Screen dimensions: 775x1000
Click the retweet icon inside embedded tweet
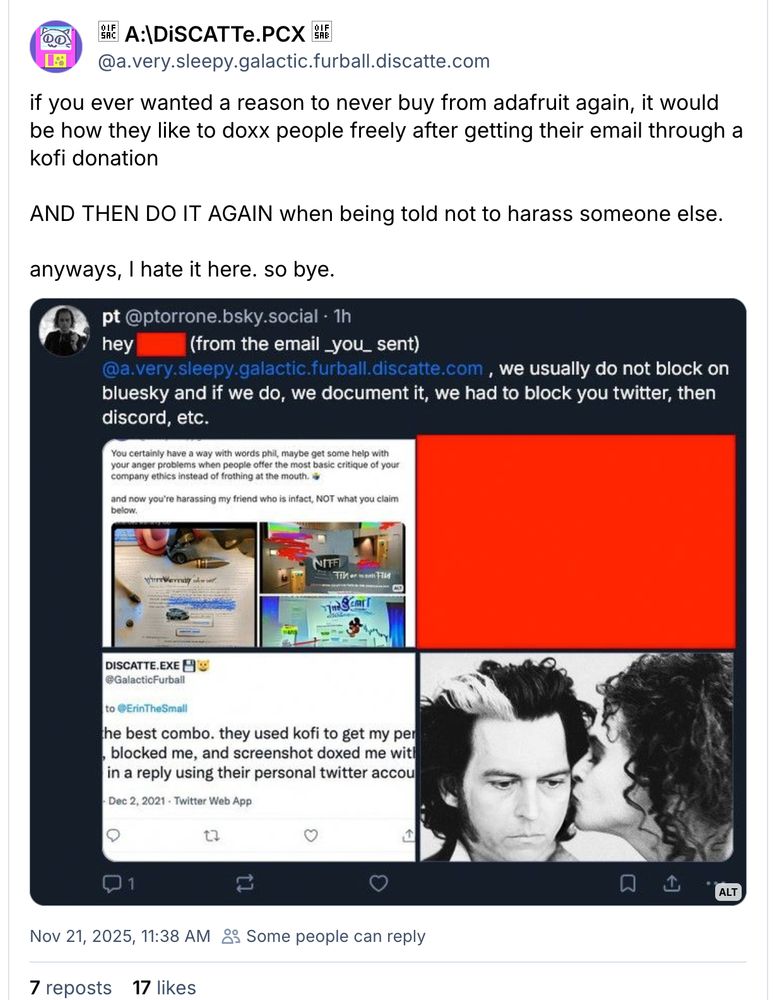click(x=212, y=835)
